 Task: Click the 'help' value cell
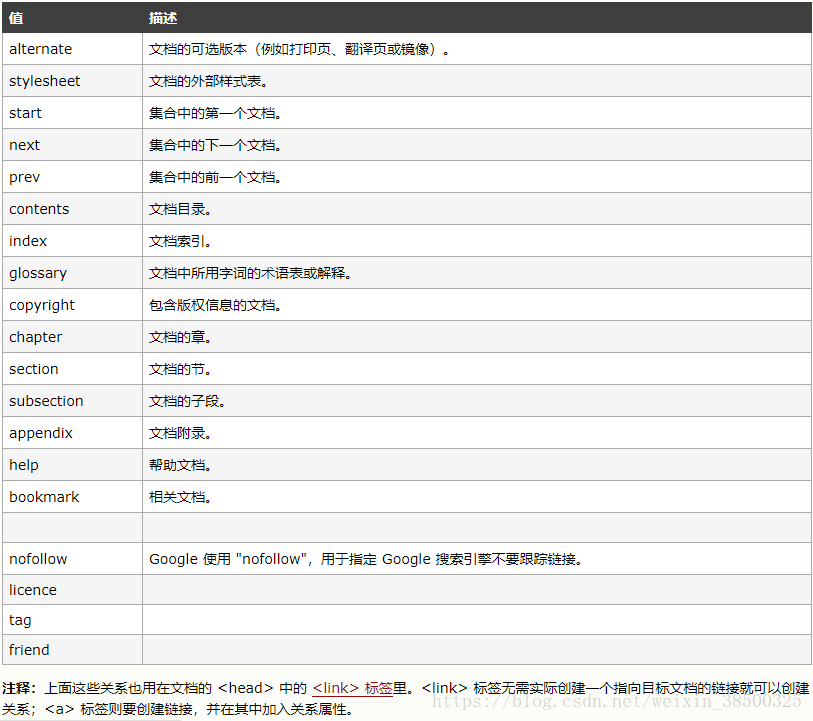coord(73,465)
